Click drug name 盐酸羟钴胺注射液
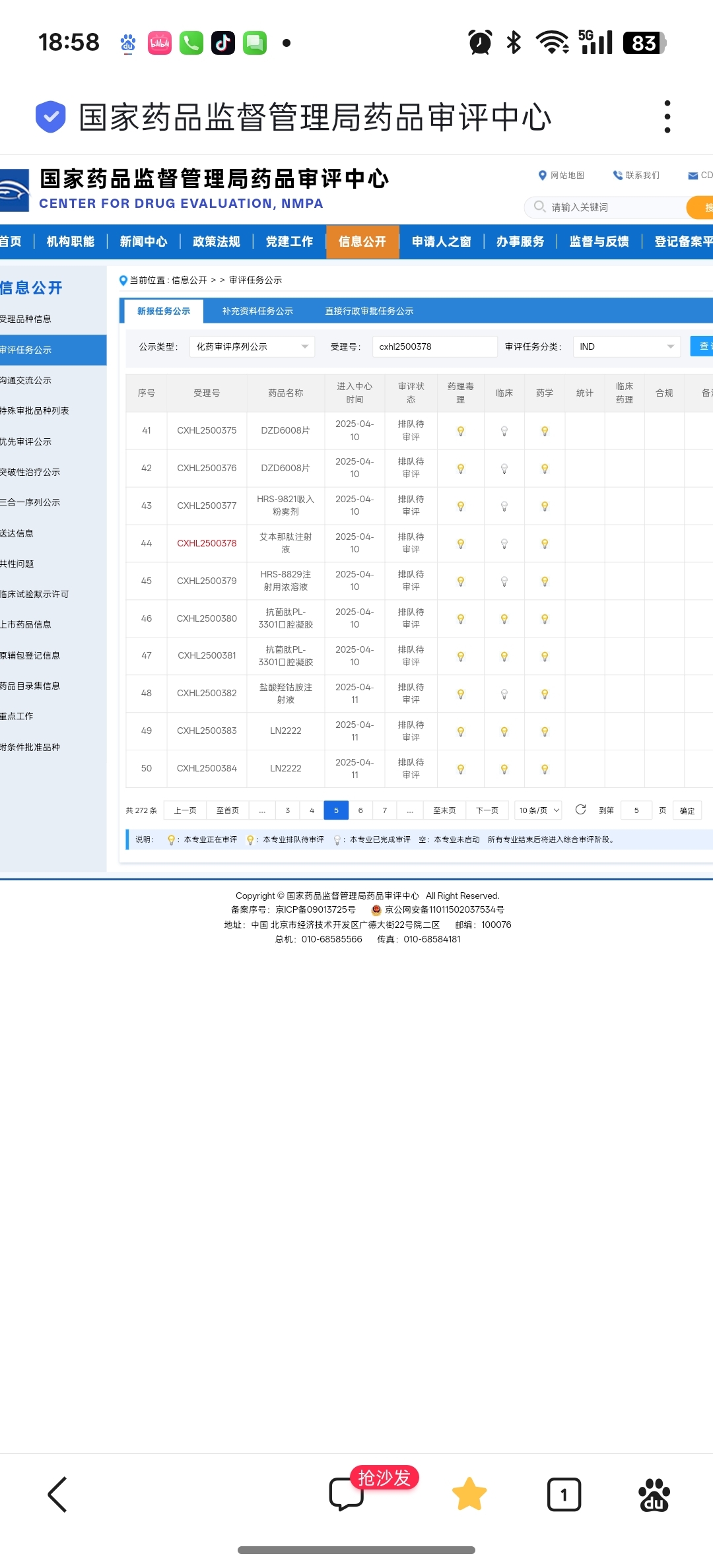The width and height of the screenshot is (713, 1568). (285, 694)
